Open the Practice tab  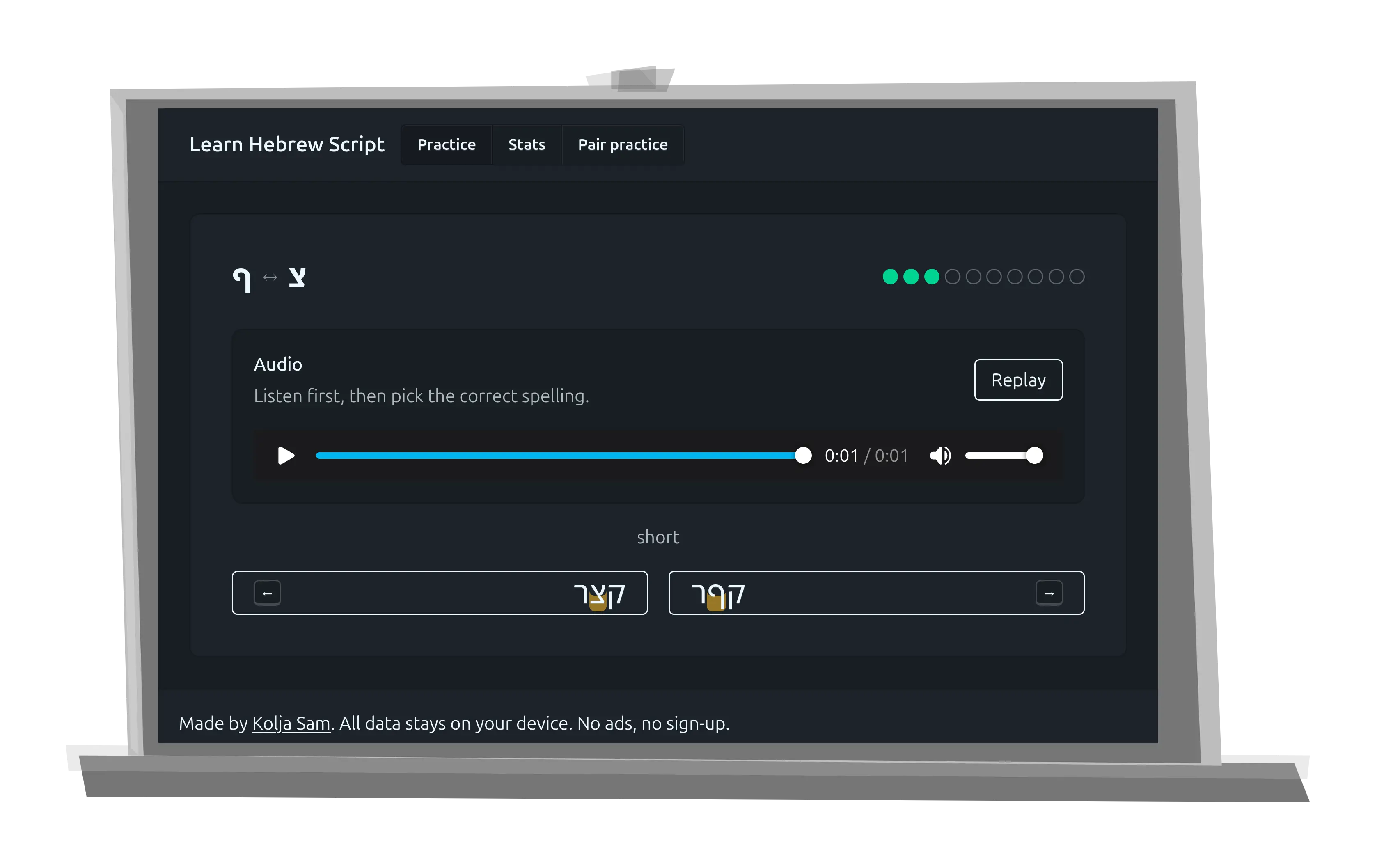[447, 144]
